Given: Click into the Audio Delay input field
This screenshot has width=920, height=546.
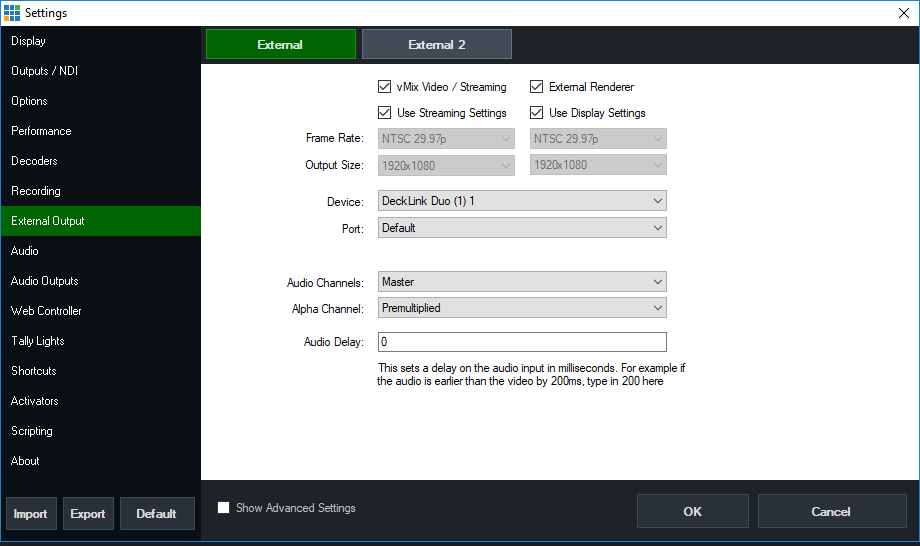Looking at the screenshot, I should [x=521, y=342].
